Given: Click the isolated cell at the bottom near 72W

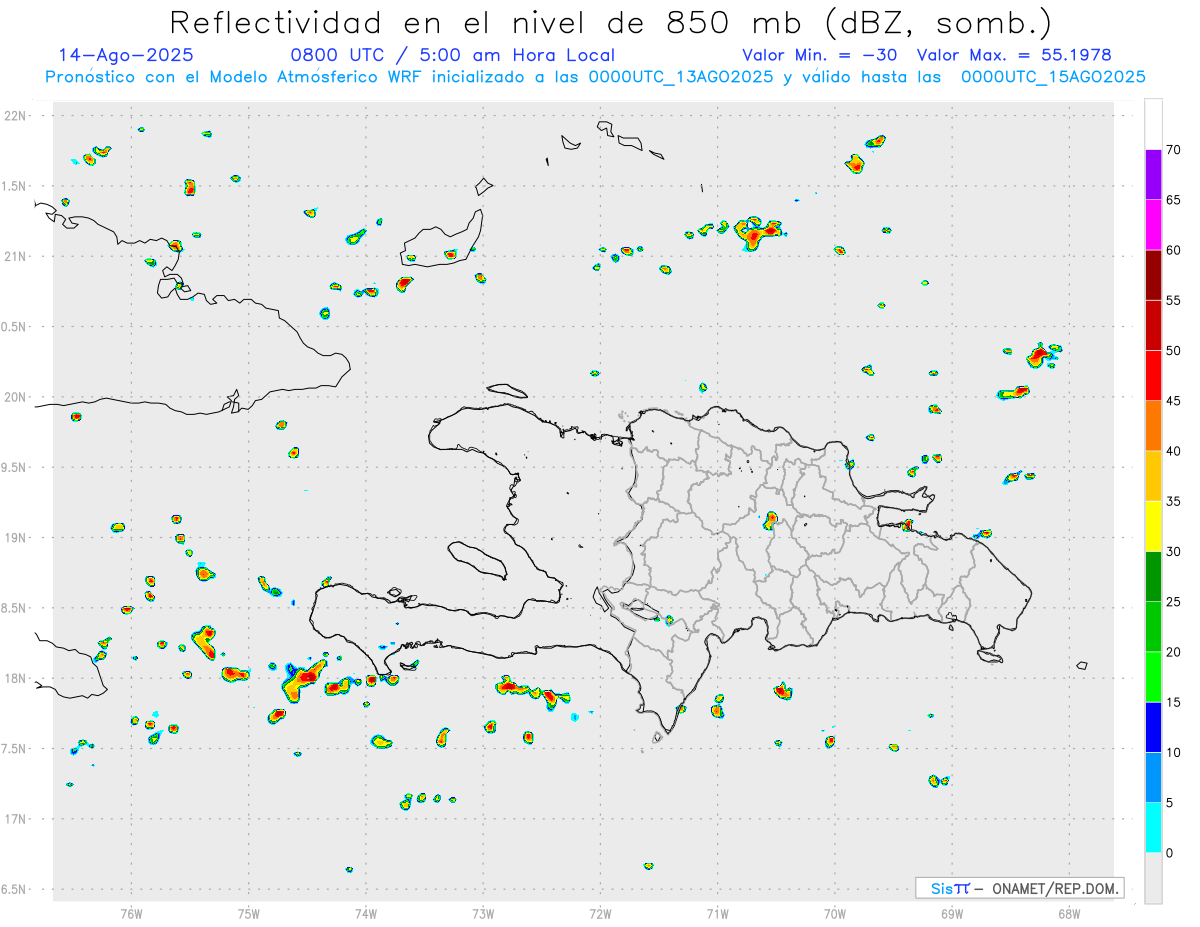Looking at the screenshot, I should 648,866.
